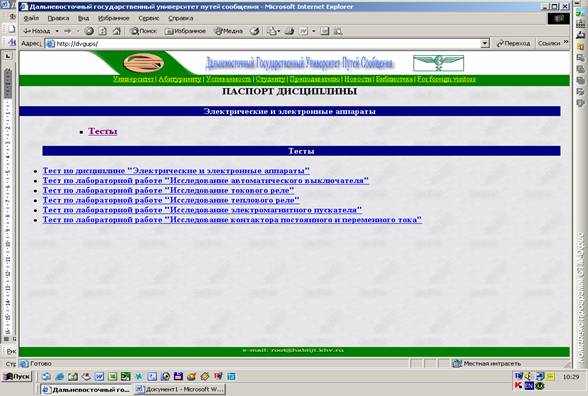Viewport: 588px width, 396px height.
Task: Open the Справка menu
Action: [180, 18]
